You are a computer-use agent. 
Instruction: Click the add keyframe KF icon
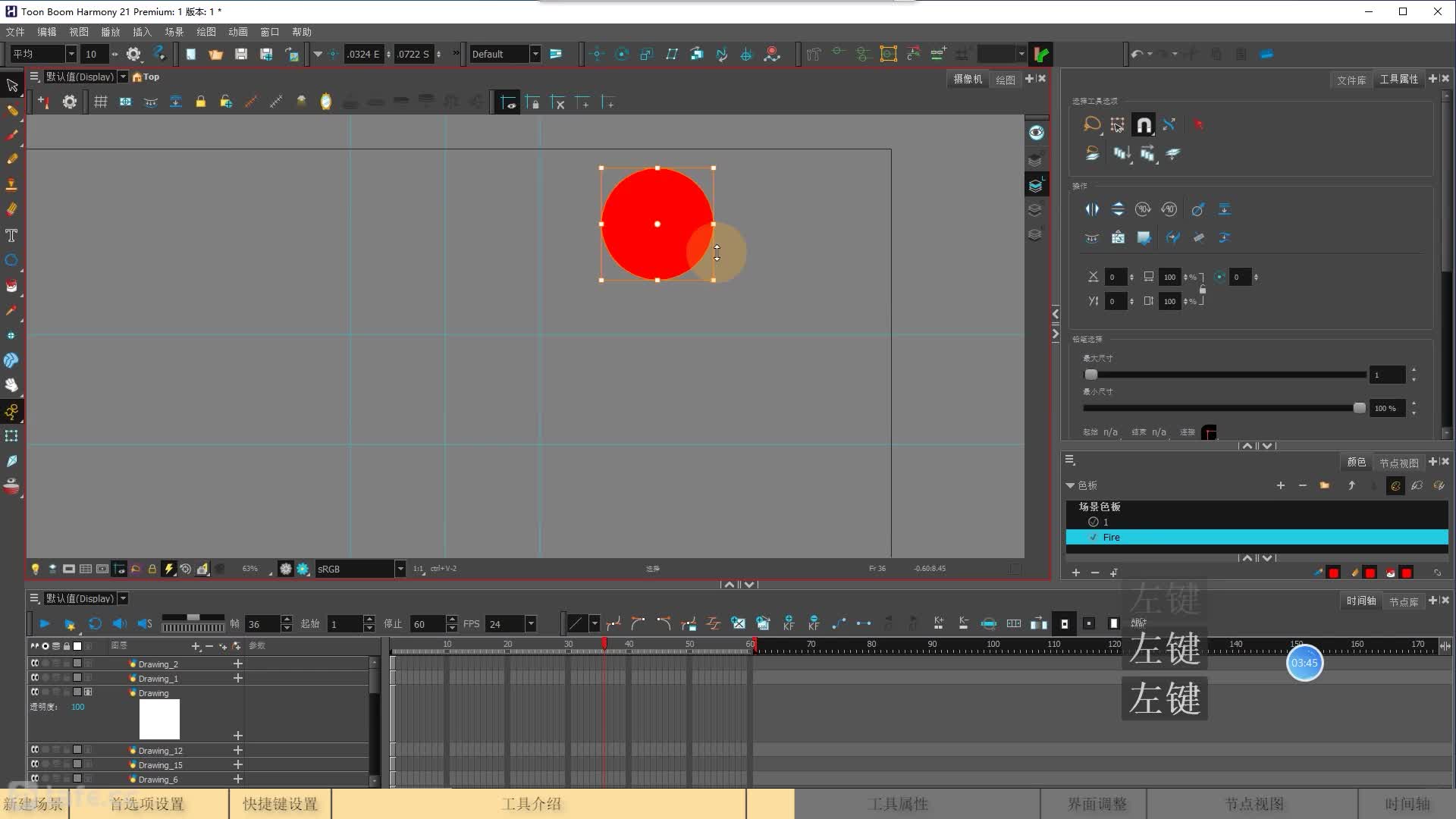tap(789, 623)
